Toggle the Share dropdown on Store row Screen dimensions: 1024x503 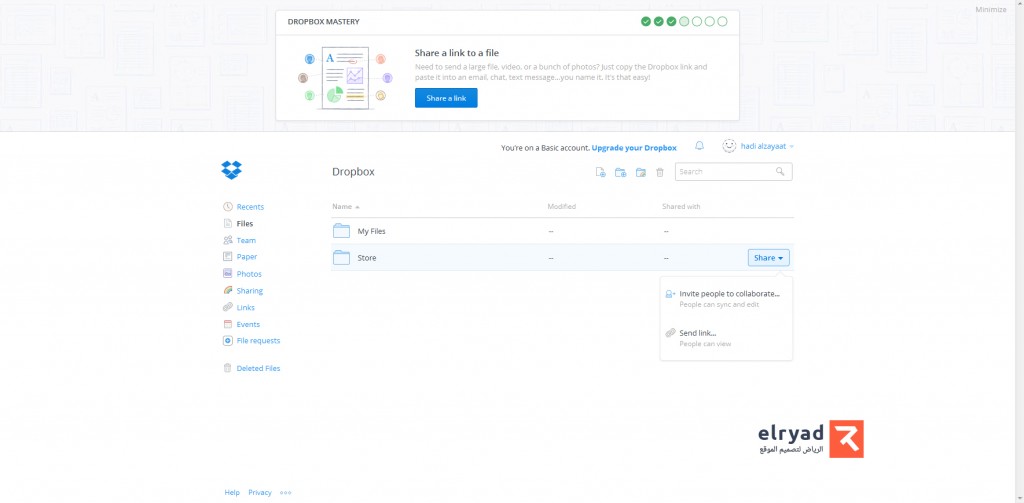(769, 258)
